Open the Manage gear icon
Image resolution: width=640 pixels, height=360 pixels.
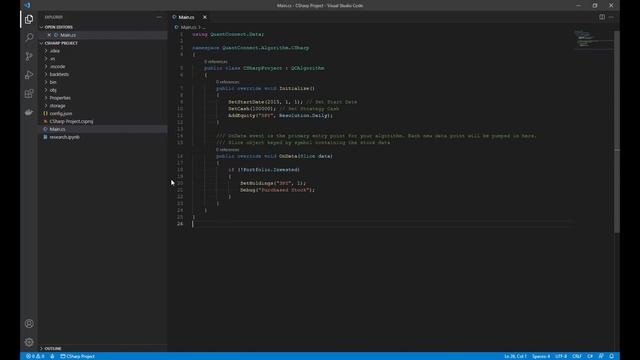[x=29, y=342]
